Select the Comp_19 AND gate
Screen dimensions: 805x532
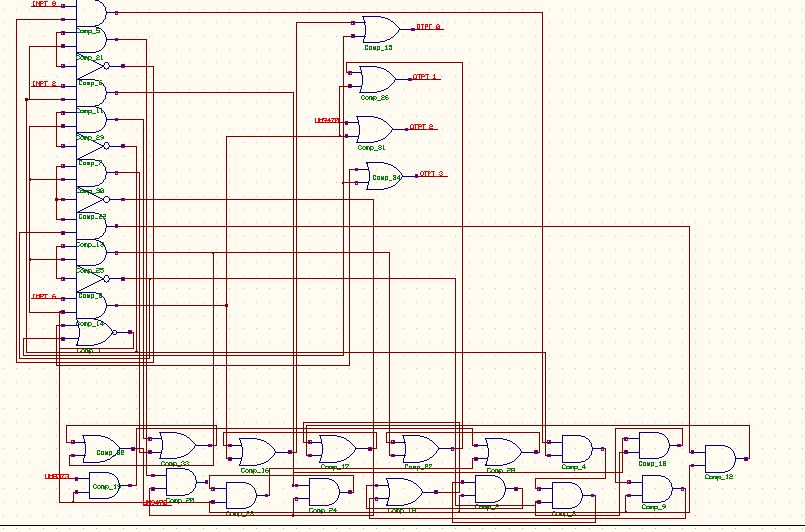104,485
